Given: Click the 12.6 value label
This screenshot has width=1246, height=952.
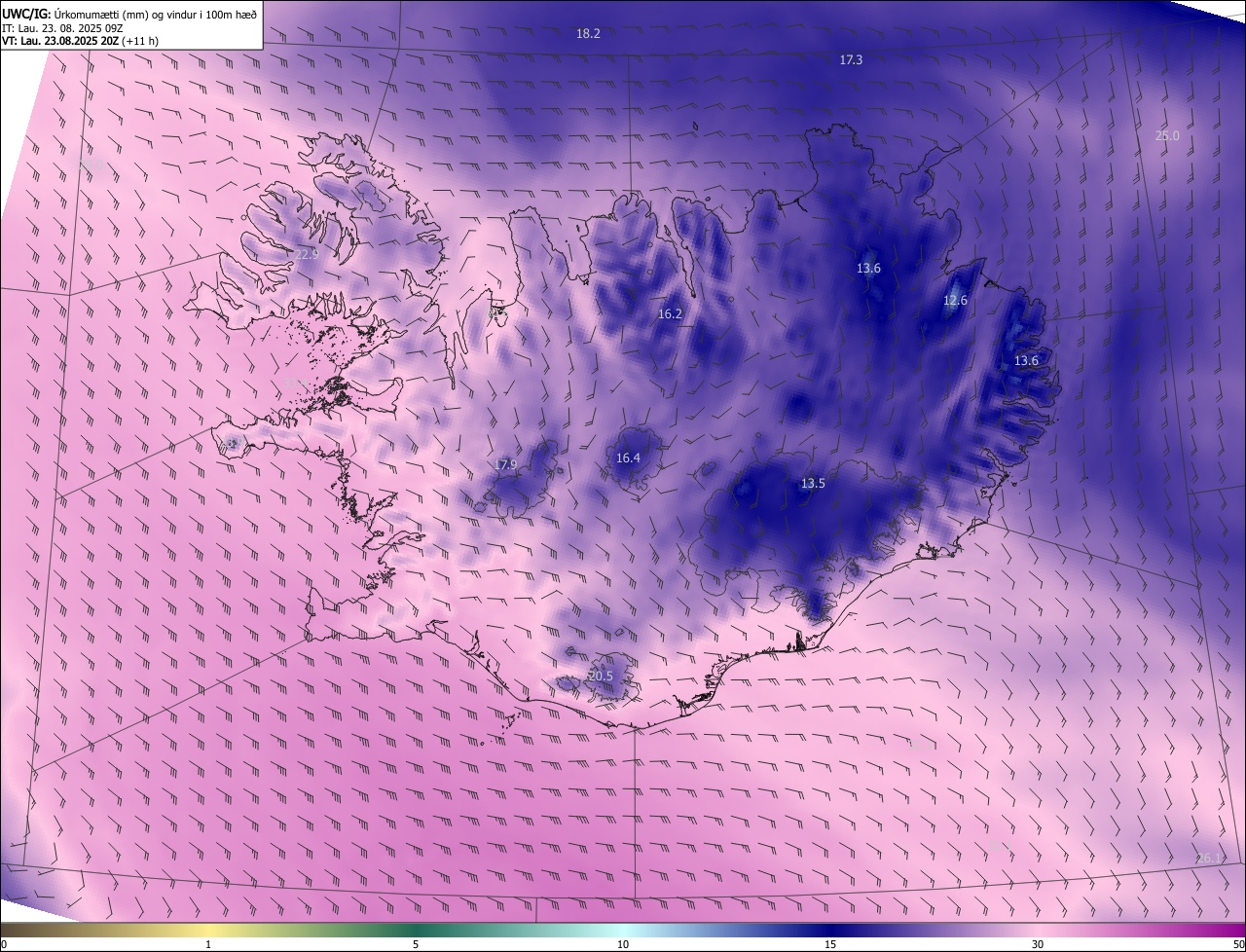Looking at the screenshot, I should 955,300.
